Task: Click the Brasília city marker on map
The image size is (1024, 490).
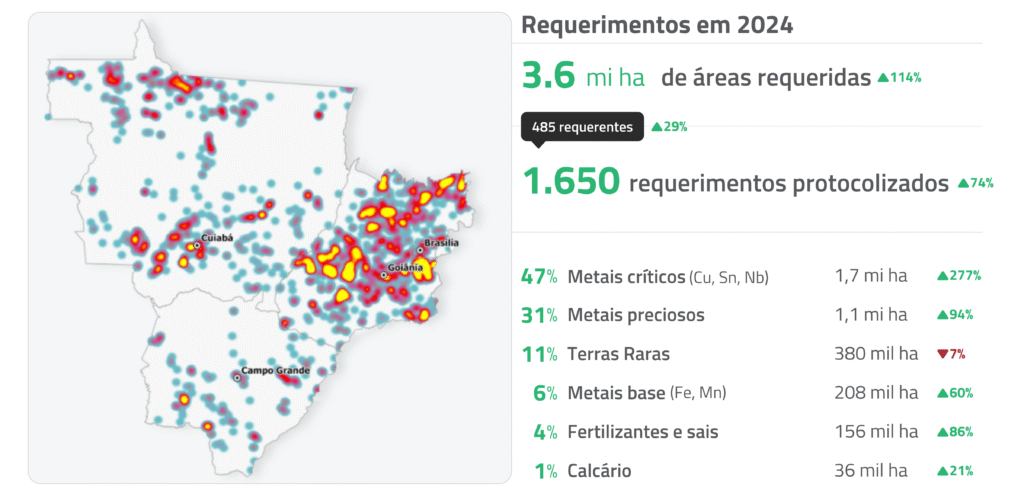Action: (x=420, y=250)
